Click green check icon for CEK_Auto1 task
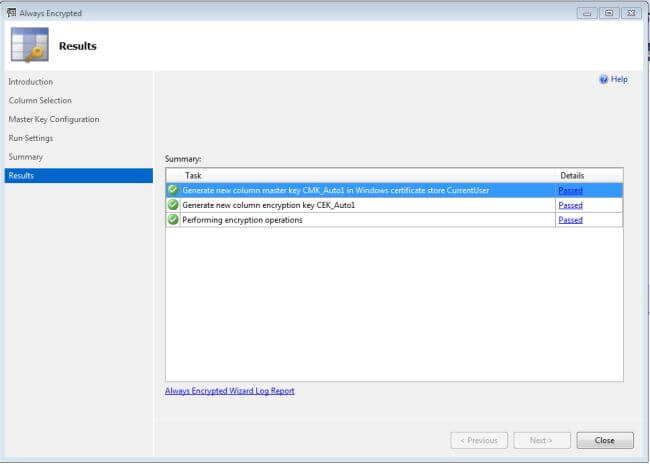 click(173, 205)
